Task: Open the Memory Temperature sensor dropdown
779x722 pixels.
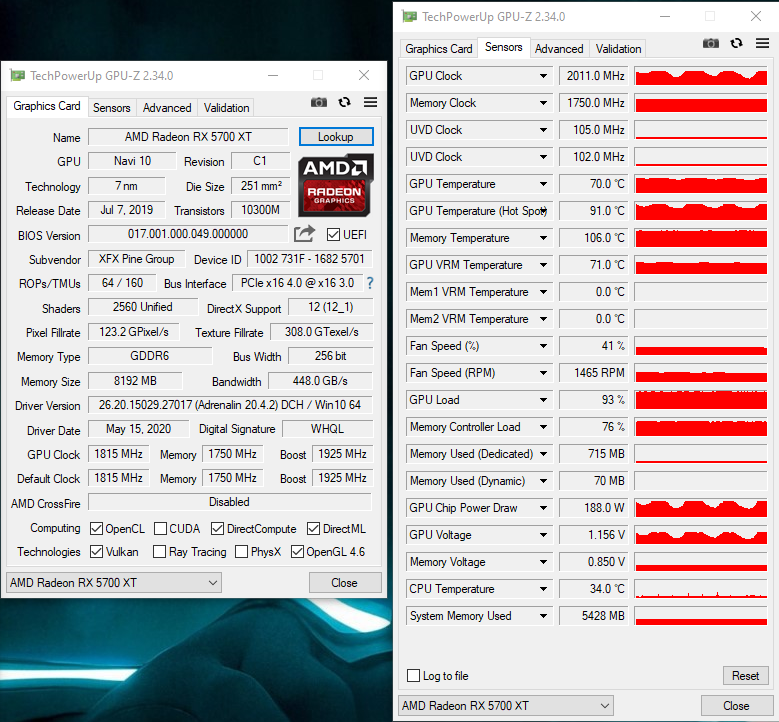Action: [x=544, y=238]
